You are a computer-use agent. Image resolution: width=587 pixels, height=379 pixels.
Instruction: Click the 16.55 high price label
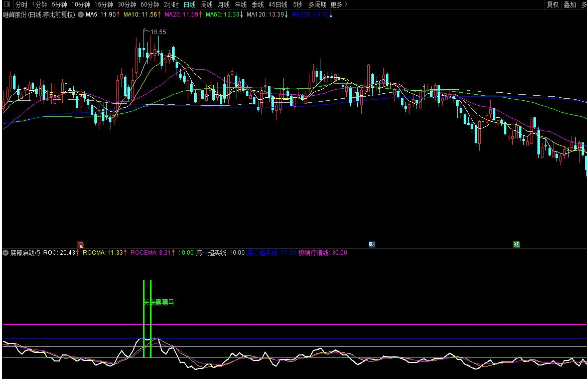158,32
